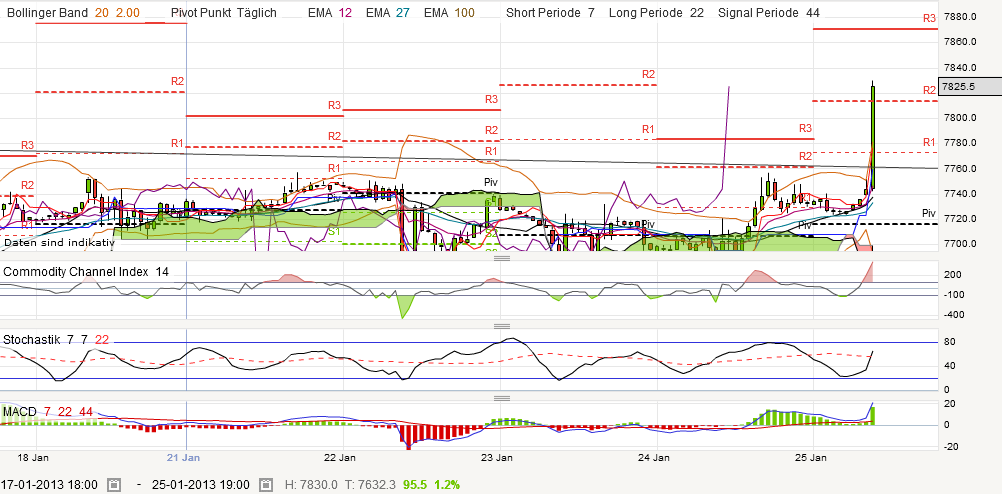Click the H: 7830.0 high value

[312, 484]
